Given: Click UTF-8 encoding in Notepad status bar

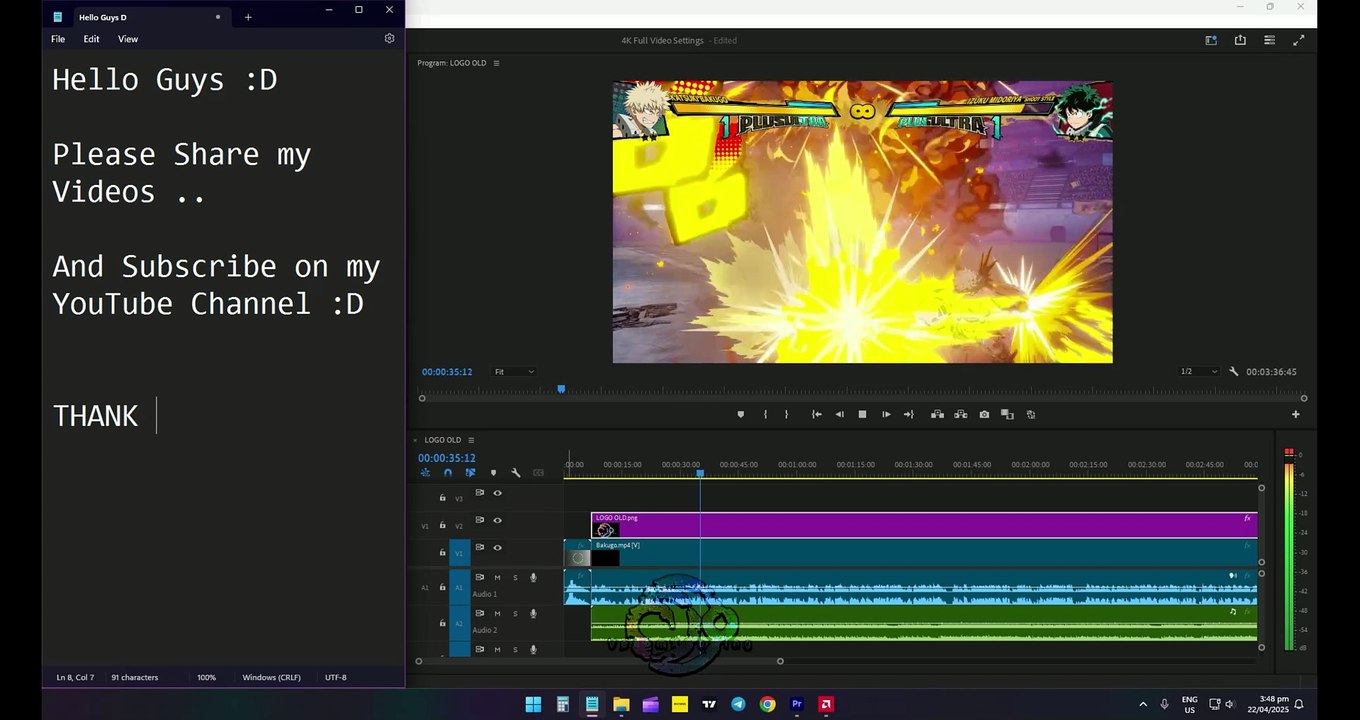Looking at the screenshot, I should tap(336, 677).
